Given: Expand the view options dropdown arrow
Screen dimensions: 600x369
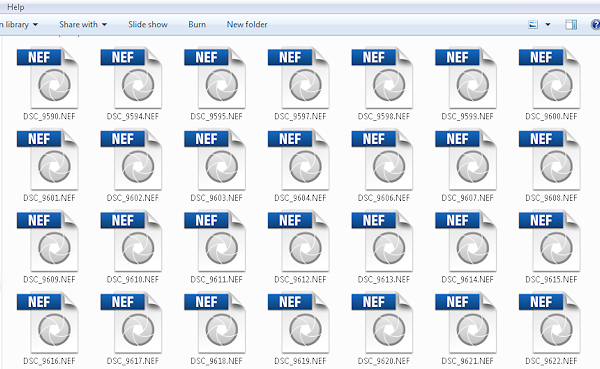Looking at the screenshot, I should (x=548, y=24).
